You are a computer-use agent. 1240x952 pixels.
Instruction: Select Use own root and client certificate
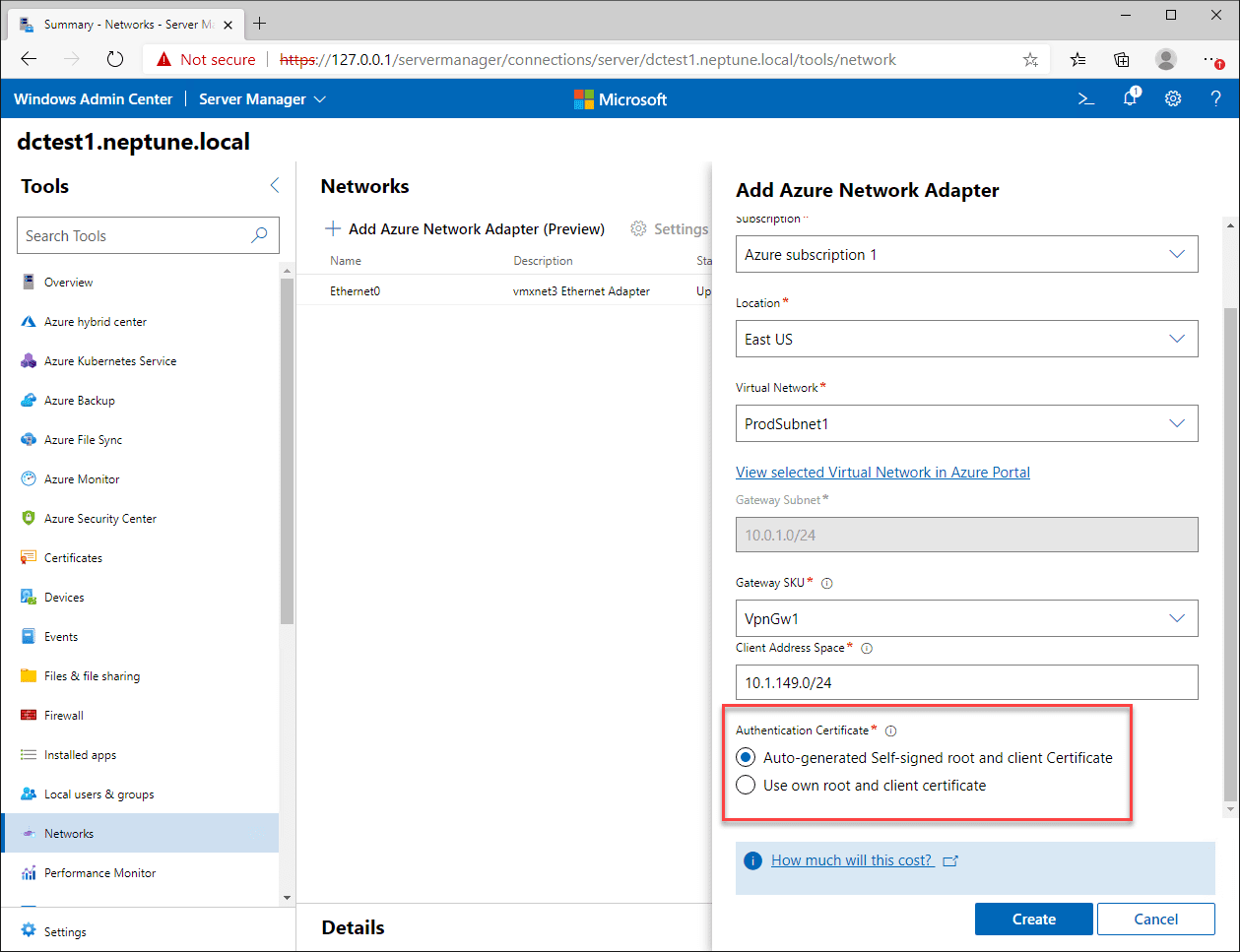[746, 785]
